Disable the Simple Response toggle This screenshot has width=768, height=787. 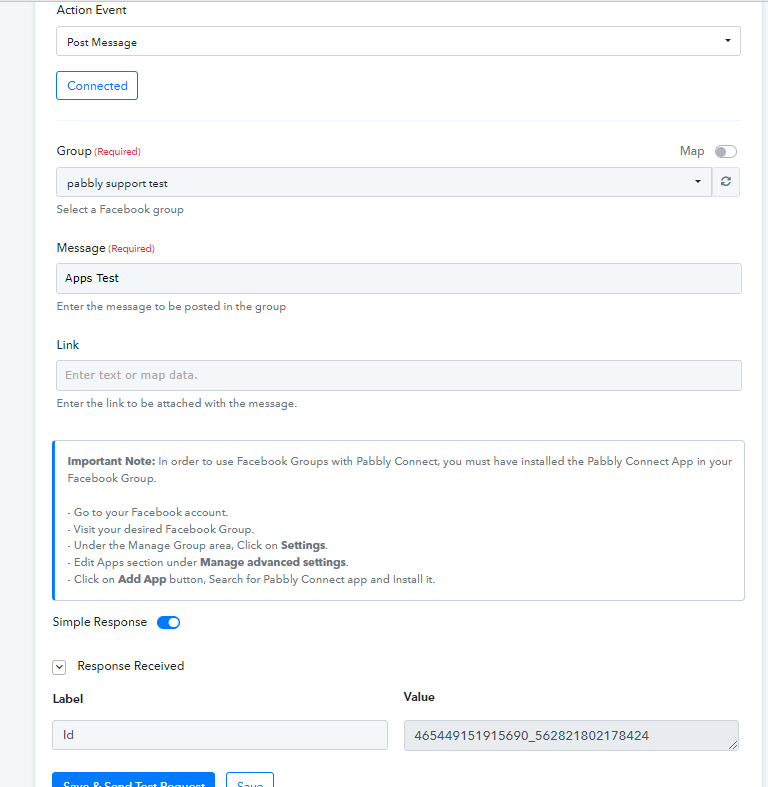pos(169,622)
